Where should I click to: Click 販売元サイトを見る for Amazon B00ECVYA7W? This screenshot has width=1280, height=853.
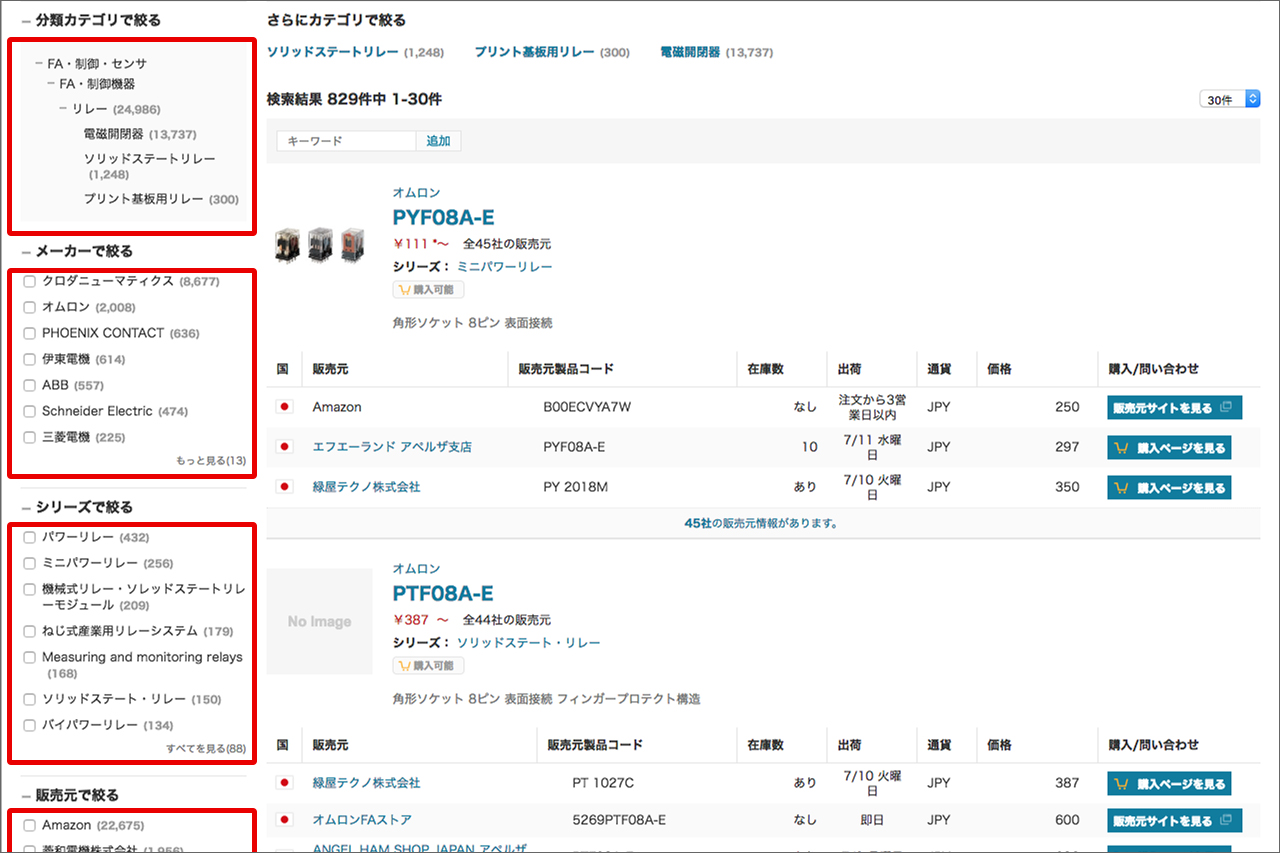1174,408
